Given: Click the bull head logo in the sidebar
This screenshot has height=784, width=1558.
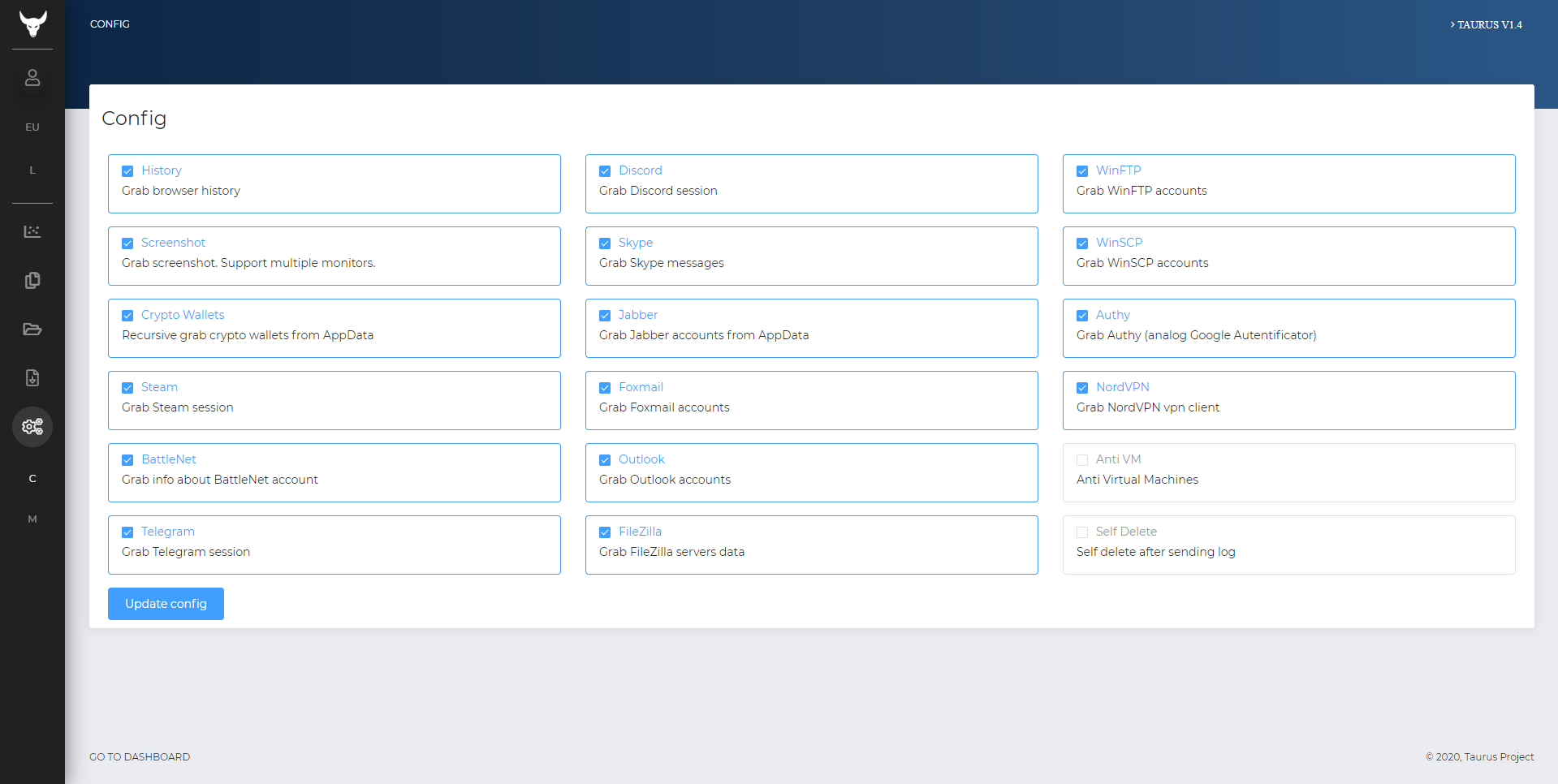Looking at the screenshot, I should pos(32,24).
